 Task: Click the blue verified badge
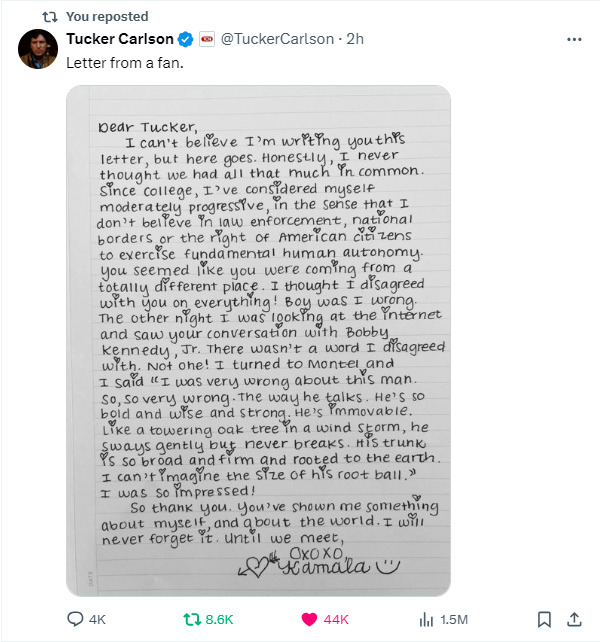point(185,39)
